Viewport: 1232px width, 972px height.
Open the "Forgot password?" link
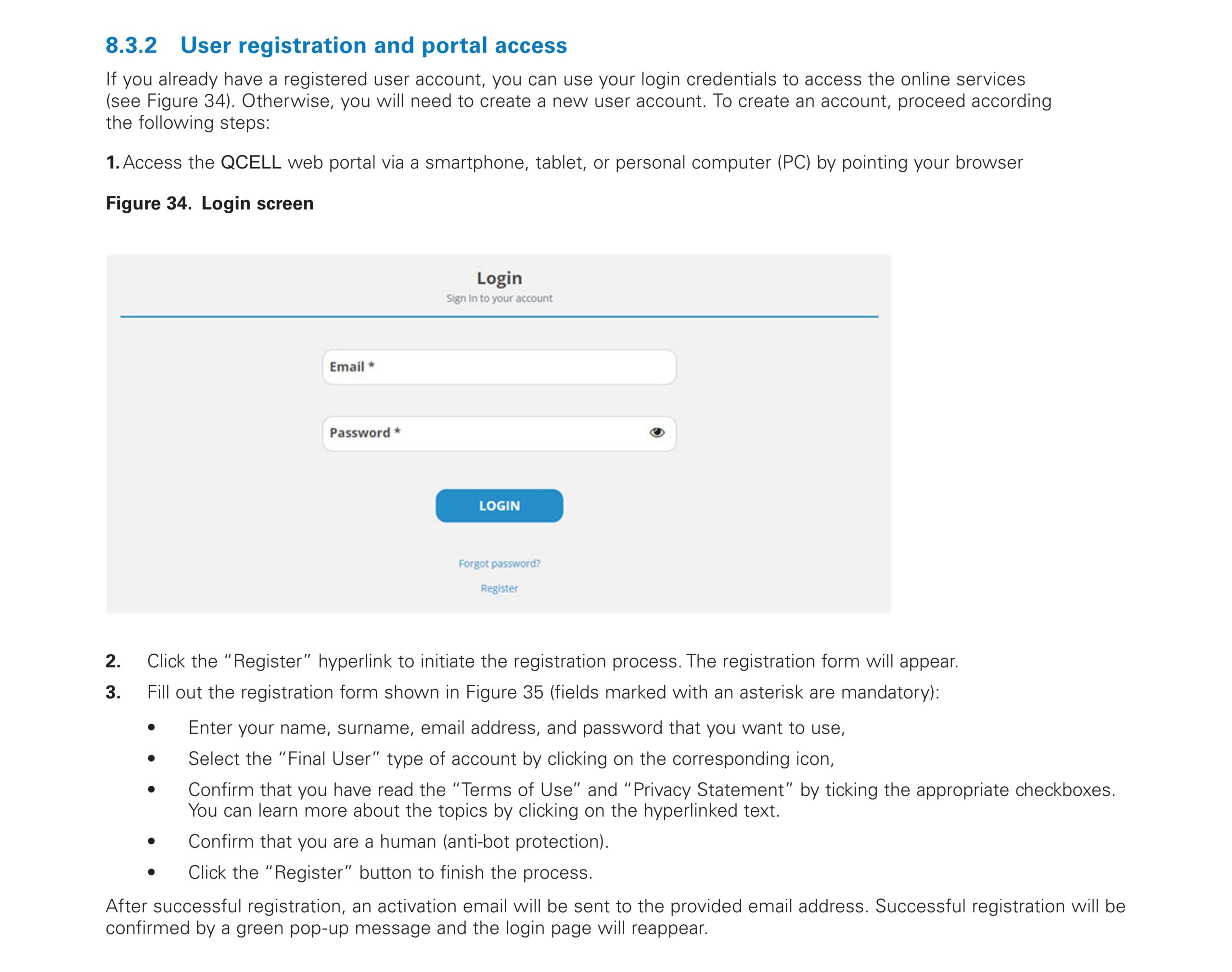499,563
